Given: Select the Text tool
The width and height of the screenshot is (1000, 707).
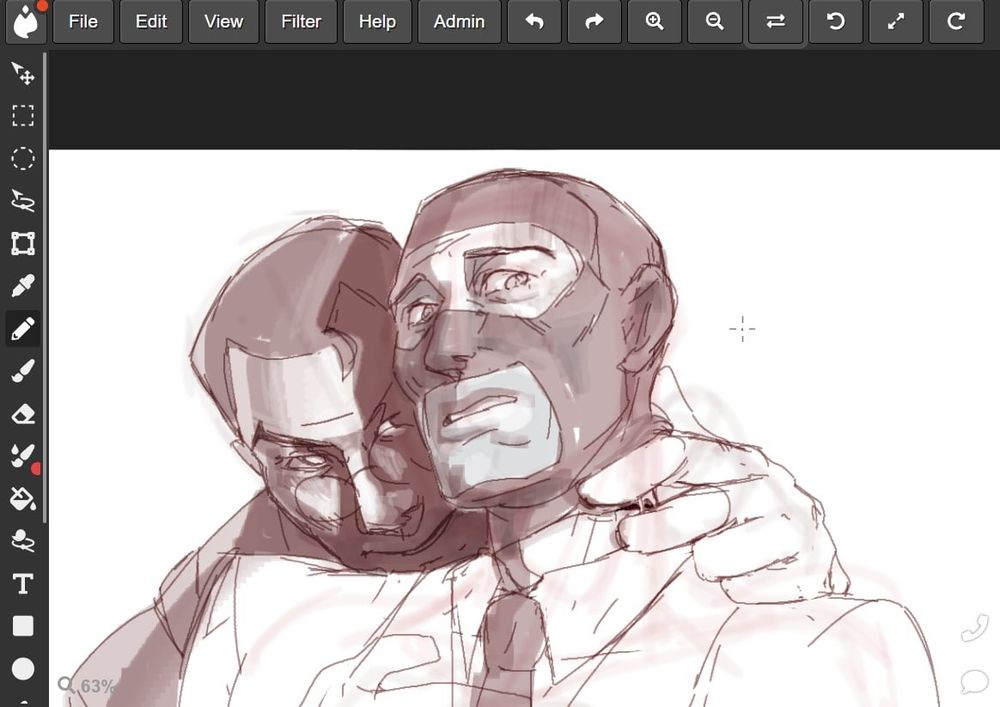Looking at the screenshot, I should coord(23,584).
